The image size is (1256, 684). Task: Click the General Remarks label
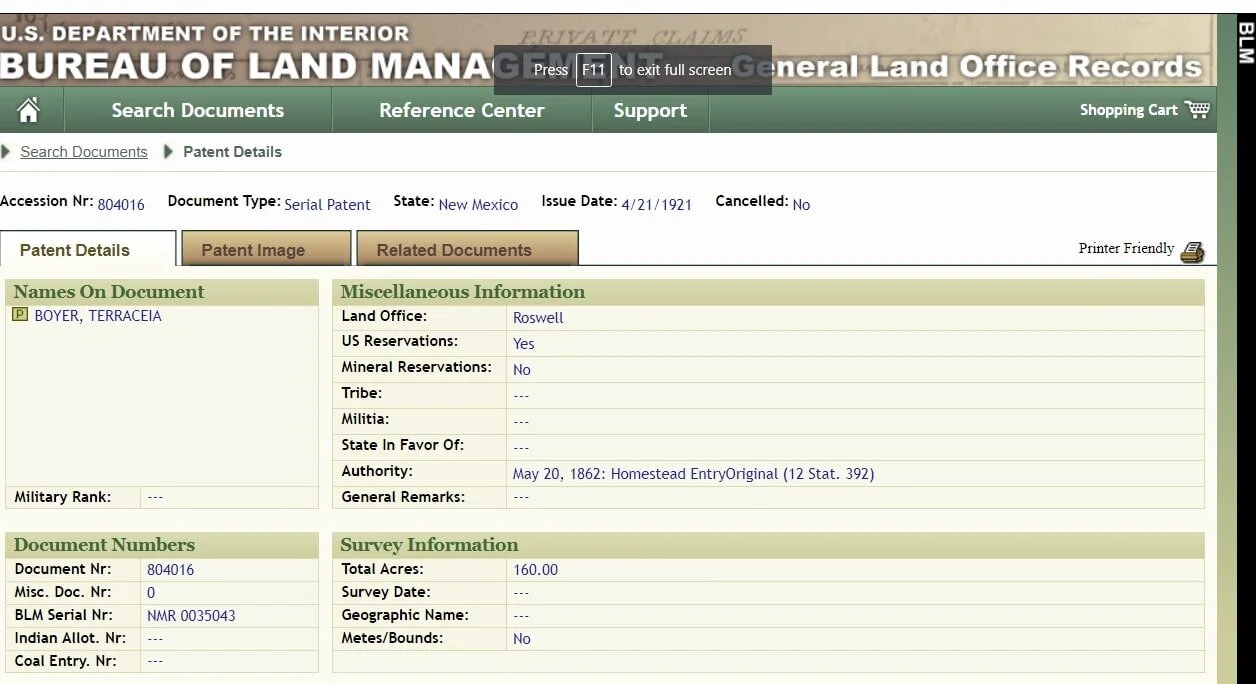(x=403, y=497)
